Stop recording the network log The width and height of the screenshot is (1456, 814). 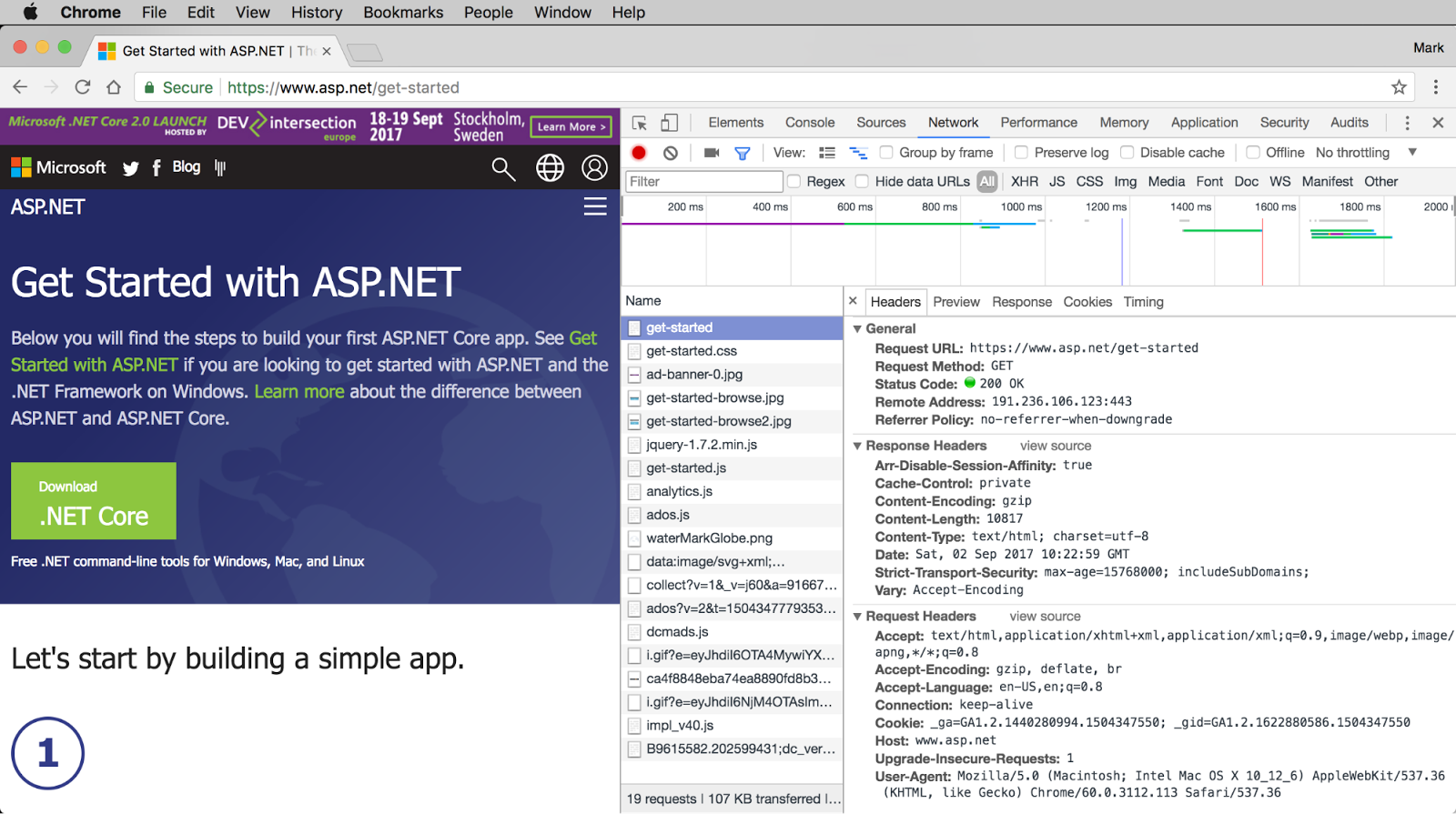point(639,153)
